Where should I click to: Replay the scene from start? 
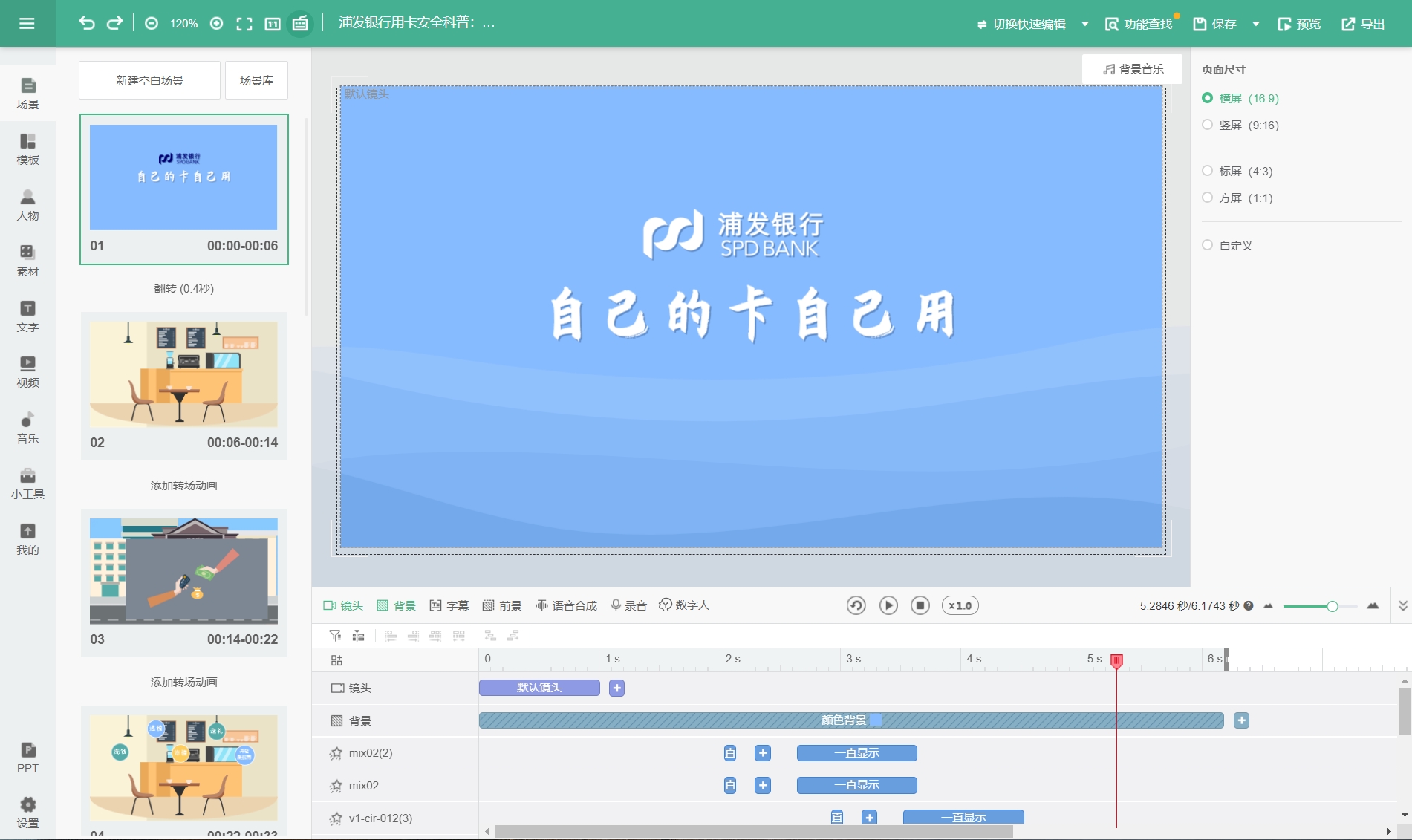[856, 605]
